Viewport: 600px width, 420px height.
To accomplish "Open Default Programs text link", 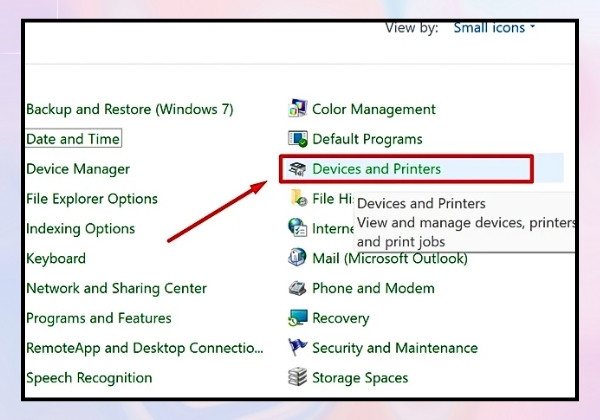I will (x=367, y=139).
